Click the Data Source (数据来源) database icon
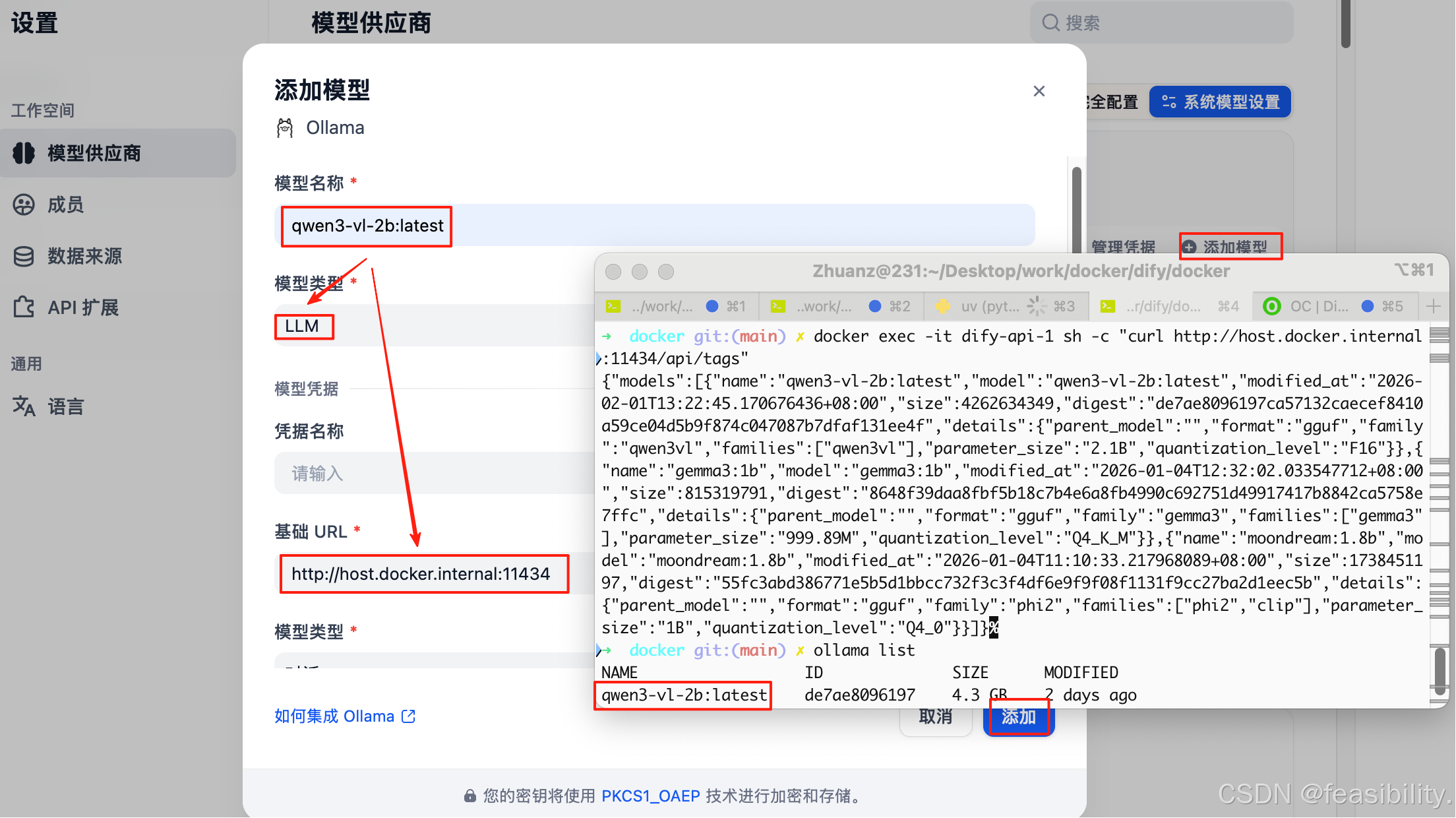This screenshot has height=818, width=1456. point(24,256)
